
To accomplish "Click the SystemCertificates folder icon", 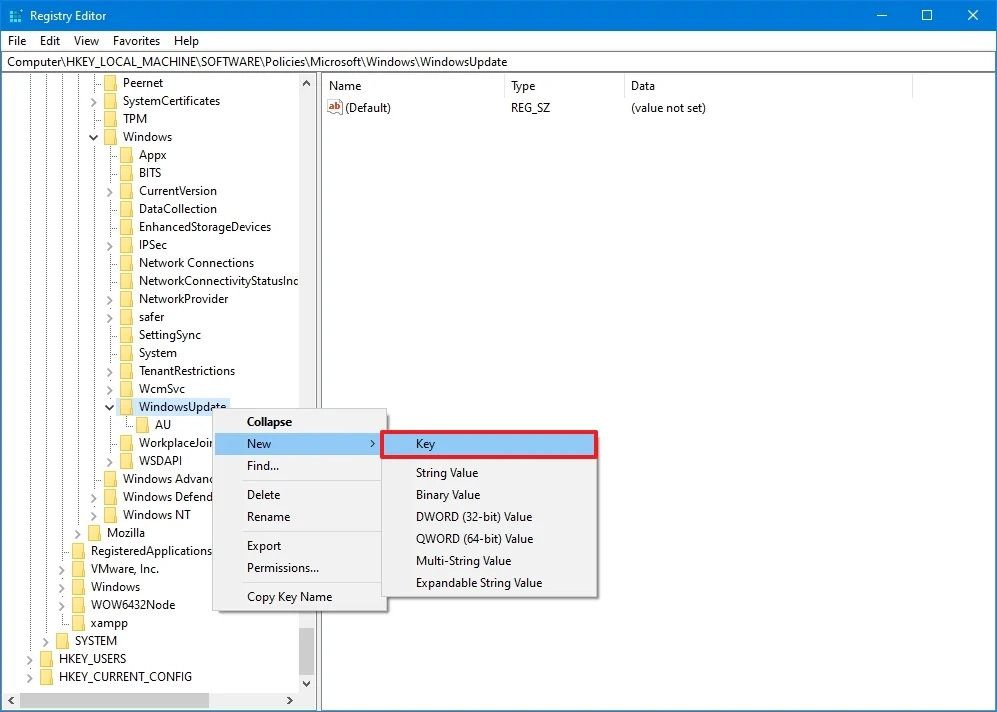I will (111, 101).
